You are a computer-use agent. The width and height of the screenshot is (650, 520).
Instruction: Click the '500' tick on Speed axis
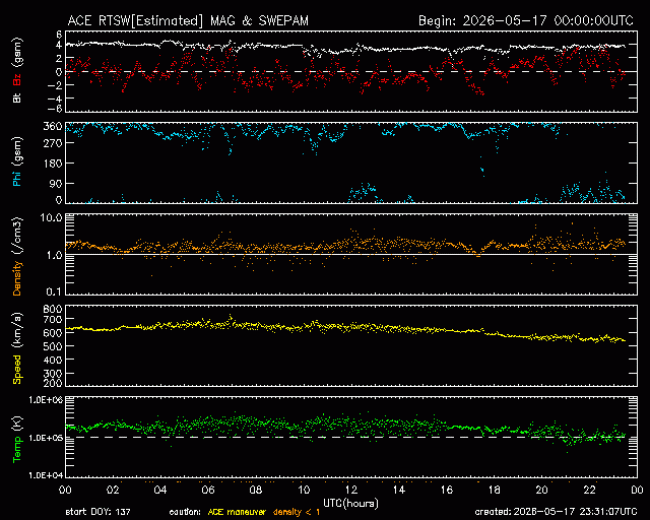[53, 346]
